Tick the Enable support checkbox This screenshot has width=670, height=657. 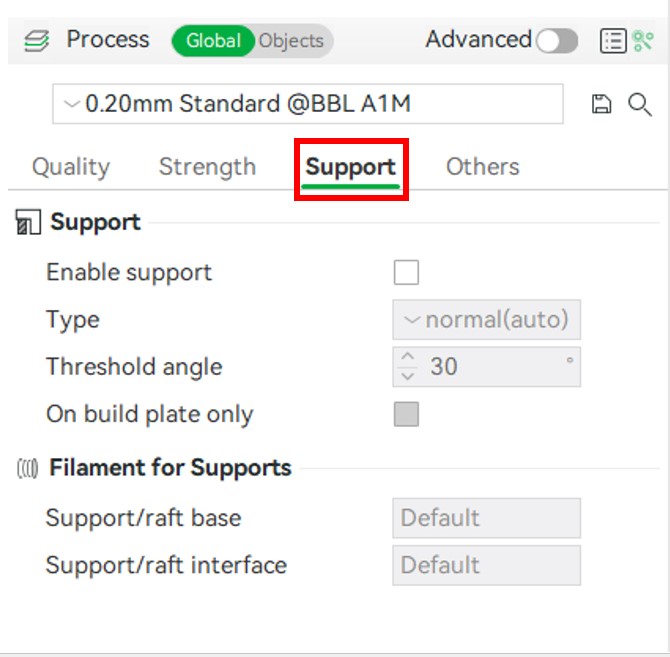tap(406, 272)
